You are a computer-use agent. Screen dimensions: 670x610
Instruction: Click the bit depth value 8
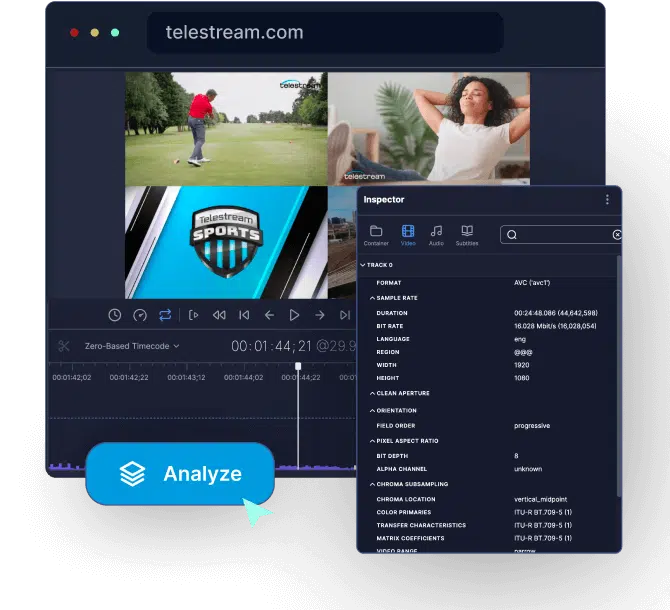click(x=516, y=456)
